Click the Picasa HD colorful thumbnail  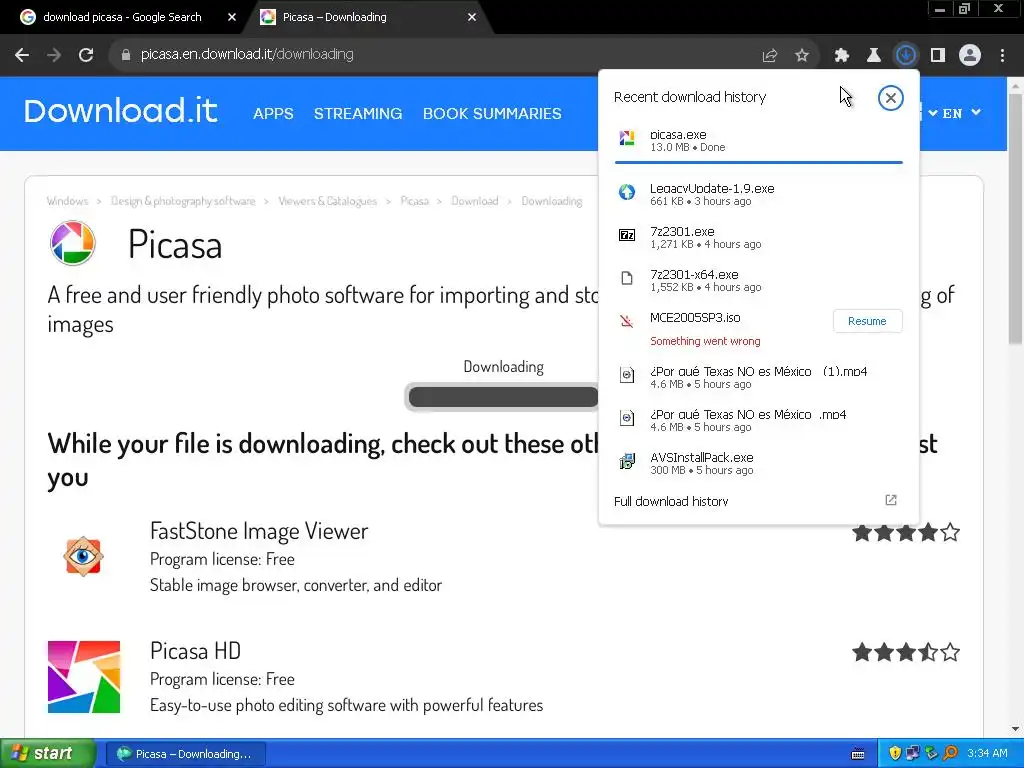[84, 677]
